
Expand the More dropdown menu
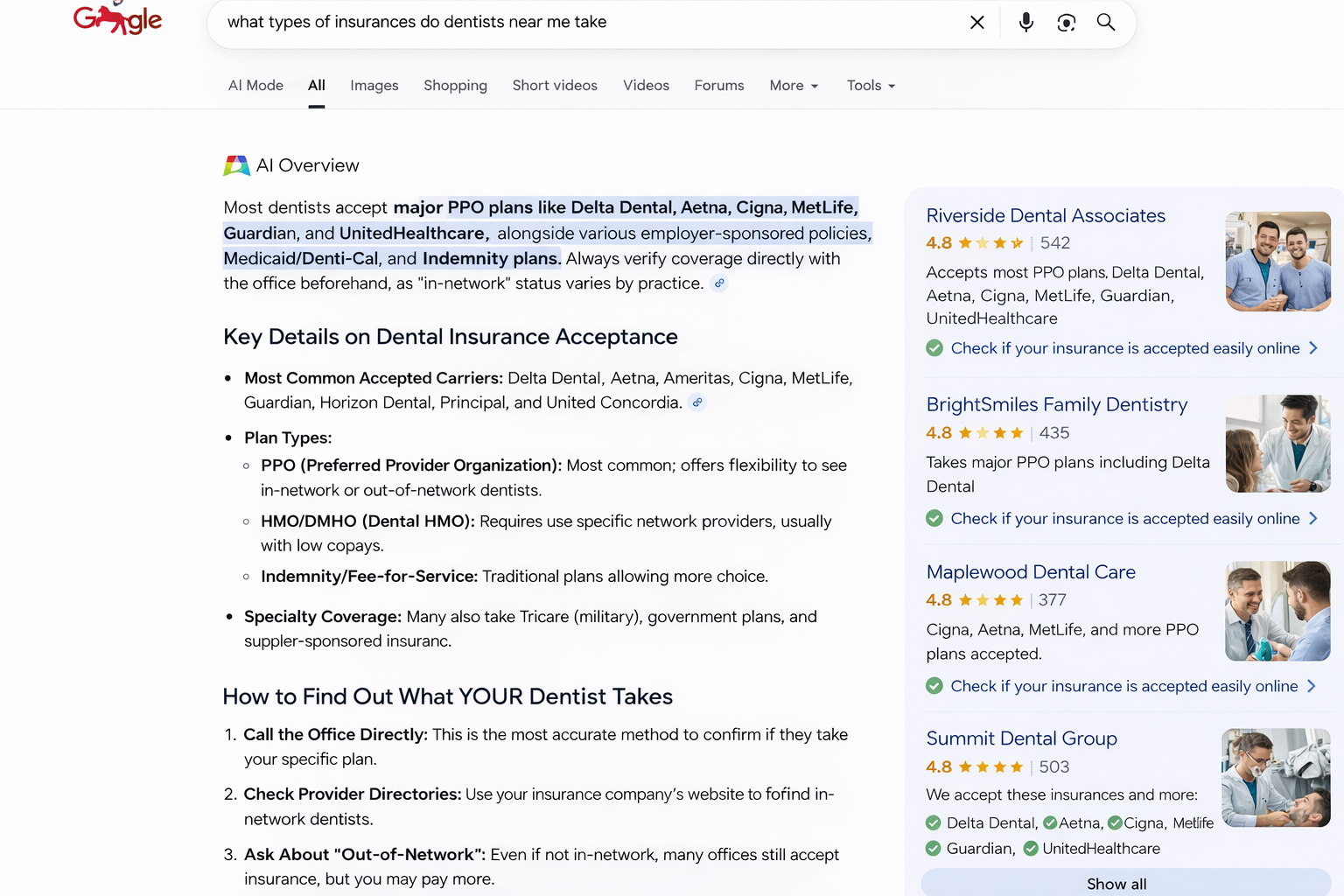[794, 85]
